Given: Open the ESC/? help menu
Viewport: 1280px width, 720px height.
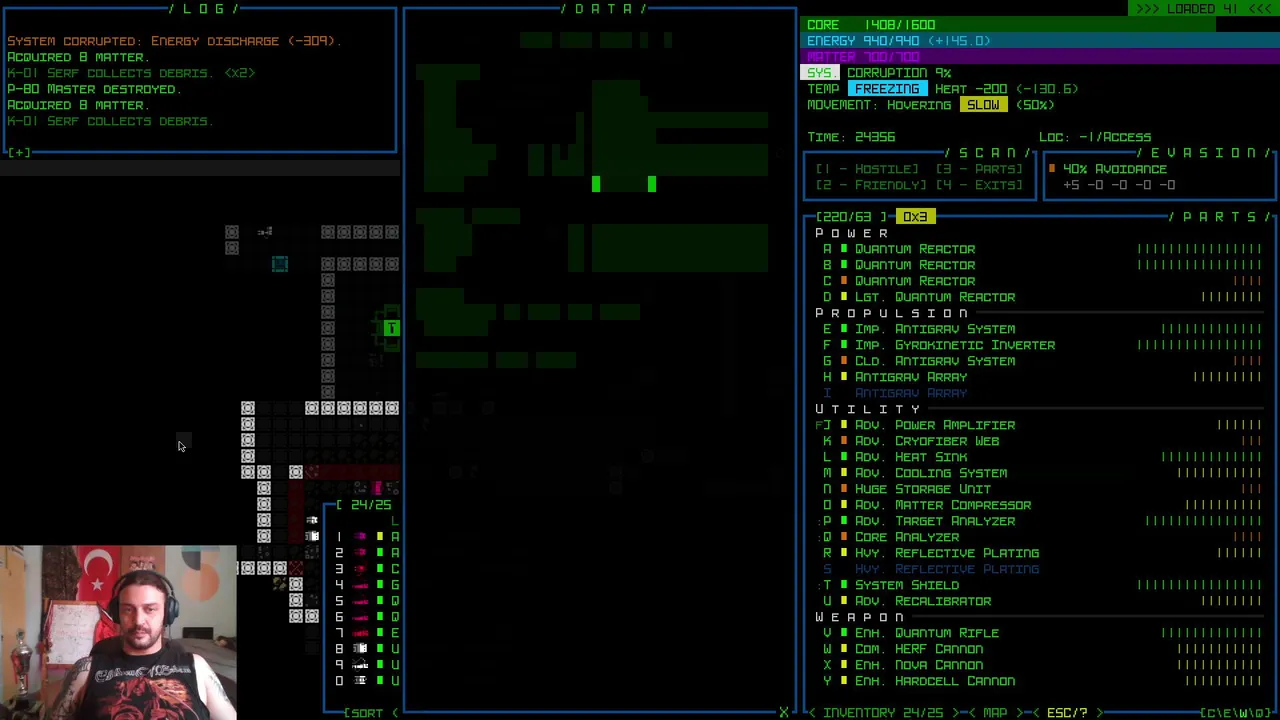Looking at the screenshot, I should pyautogui.click(x=1067, y=713).
